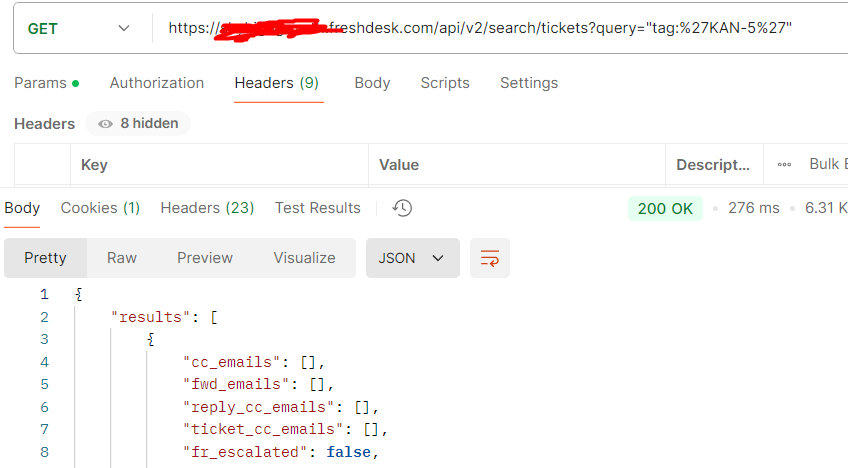Click the 200 OK status badge
848x468 pixels.
click(x=665, y=208)
